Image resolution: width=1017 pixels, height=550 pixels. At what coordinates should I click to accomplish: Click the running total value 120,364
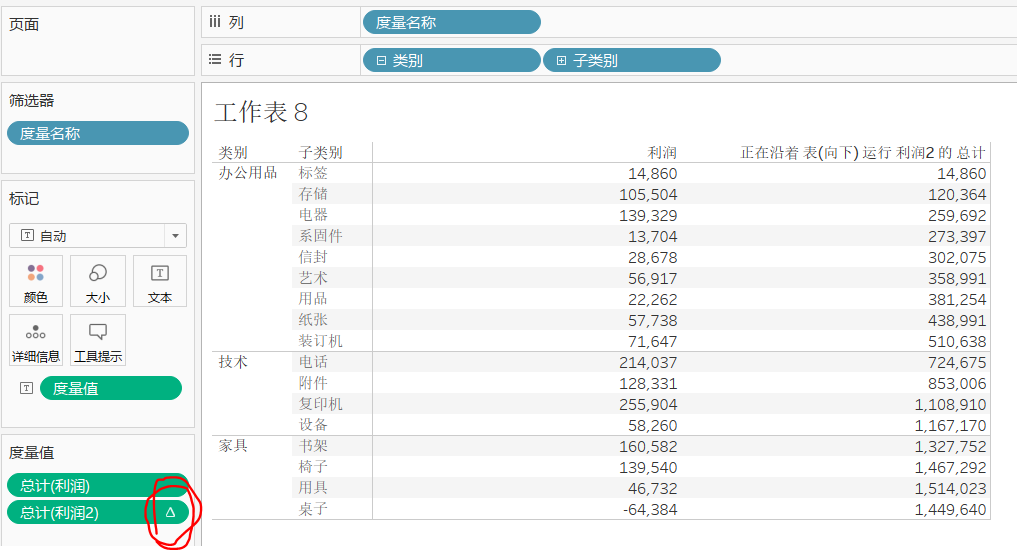click(957, 195)
